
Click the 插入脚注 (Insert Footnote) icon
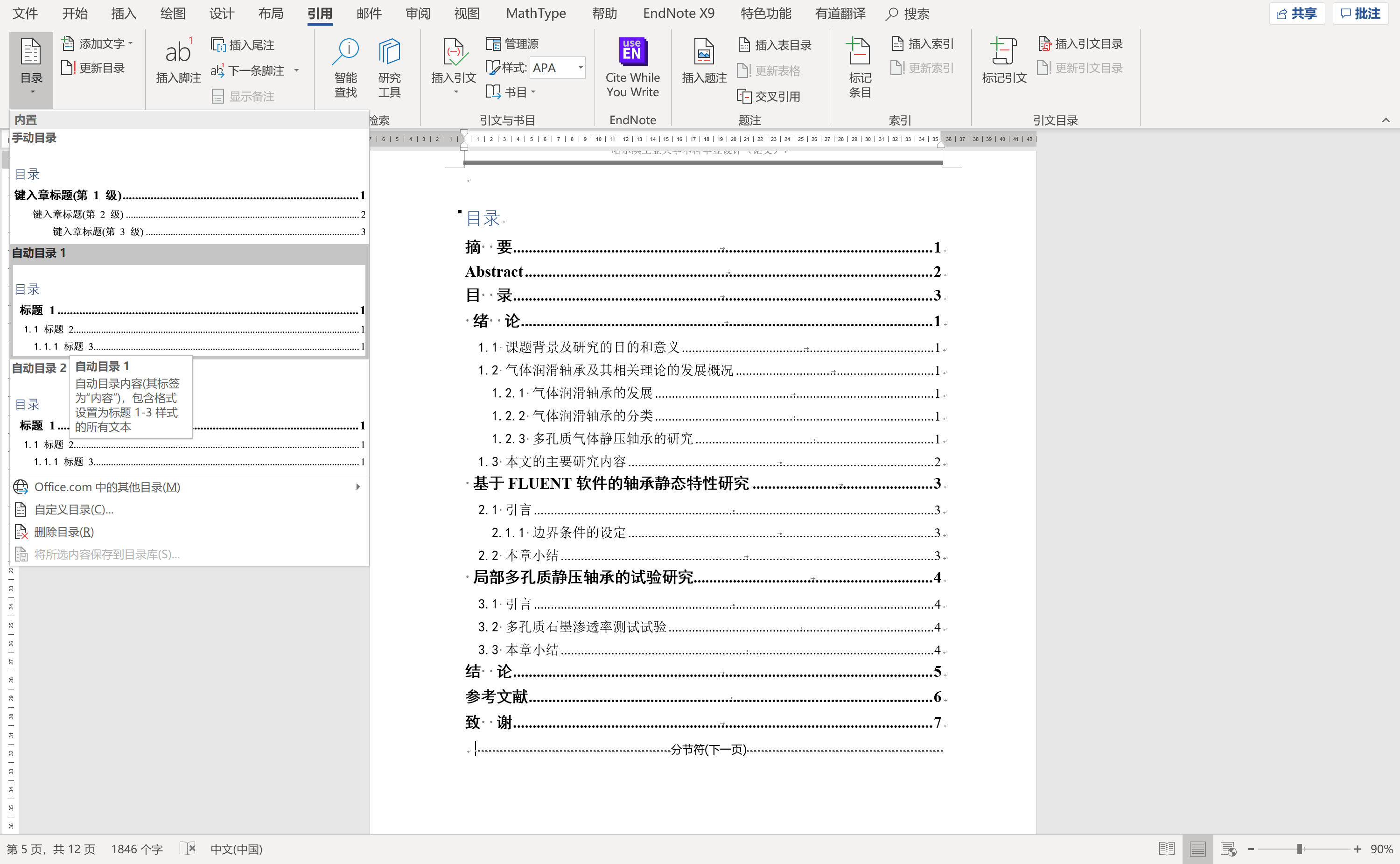[177, 65]
